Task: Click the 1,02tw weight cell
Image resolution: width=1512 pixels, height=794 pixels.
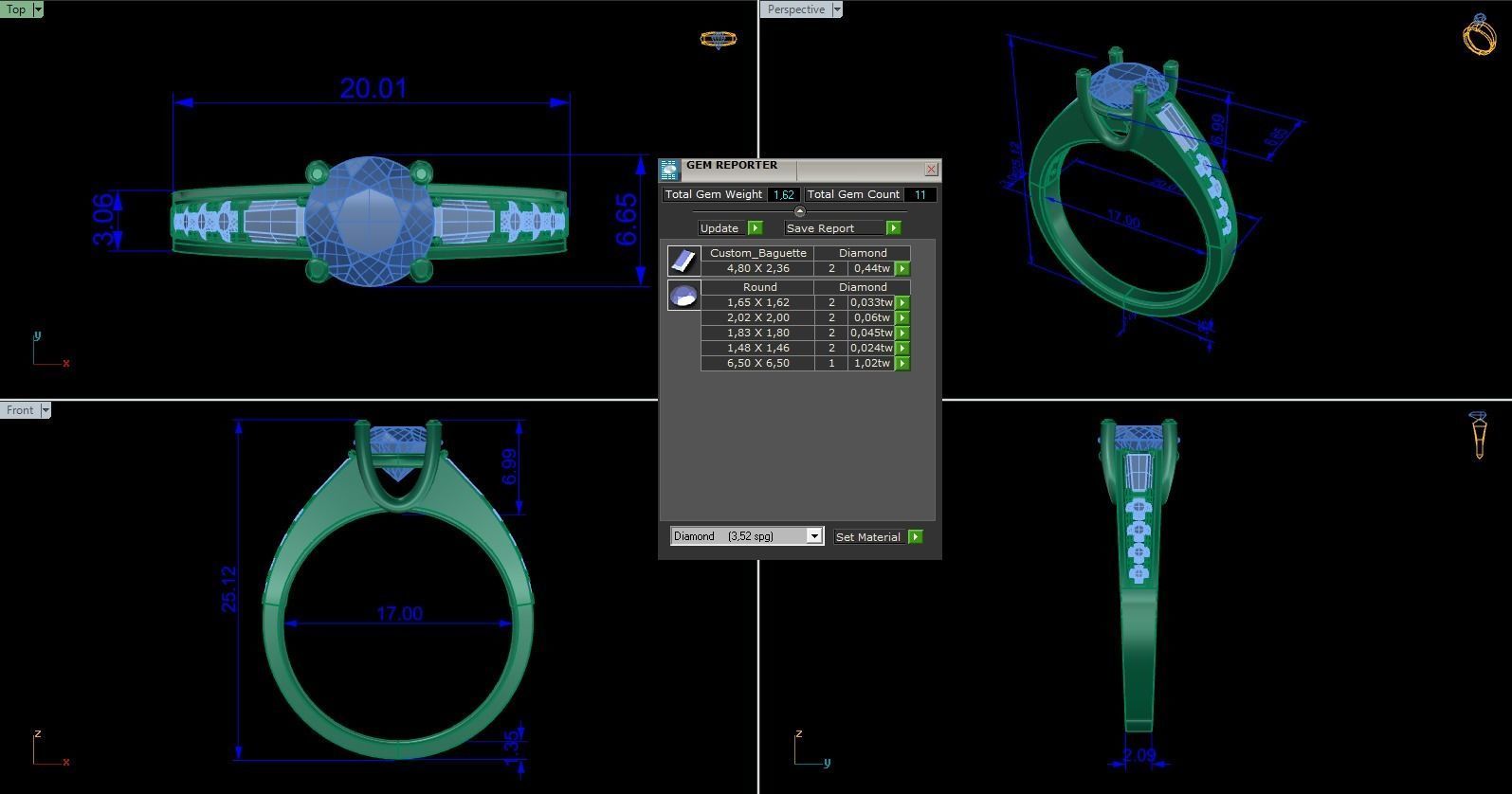Action: [x=871, y=363]
